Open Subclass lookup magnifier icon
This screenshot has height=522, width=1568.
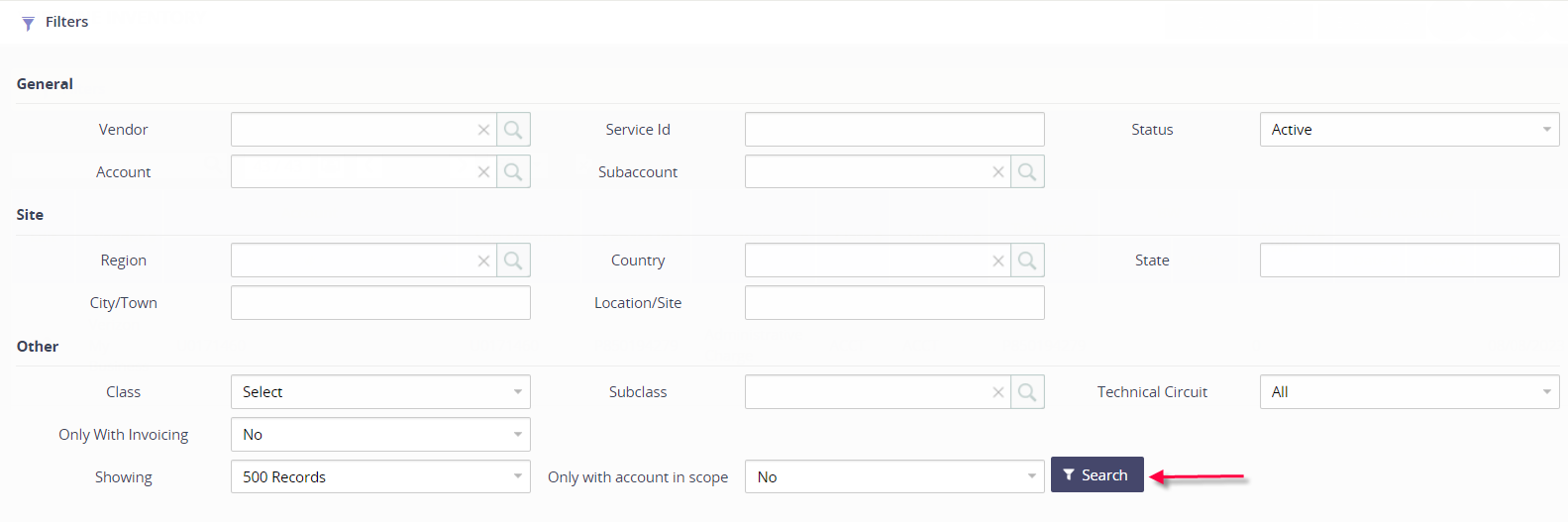[x=1027, y=392]
